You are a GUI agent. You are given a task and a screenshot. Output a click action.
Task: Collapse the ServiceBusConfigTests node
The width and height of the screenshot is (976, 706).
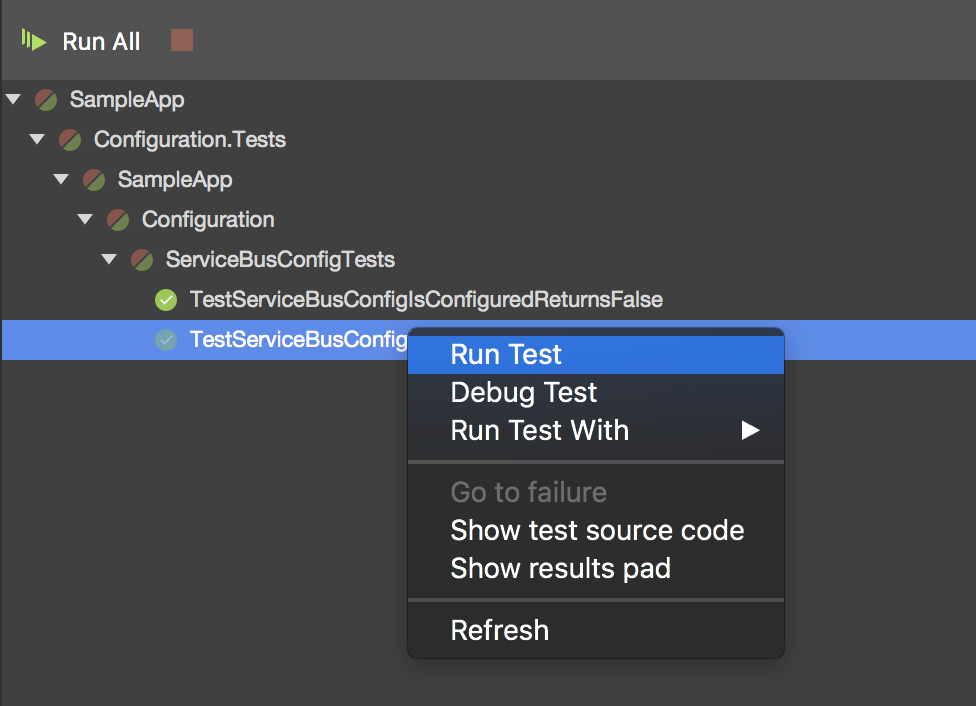109,260
